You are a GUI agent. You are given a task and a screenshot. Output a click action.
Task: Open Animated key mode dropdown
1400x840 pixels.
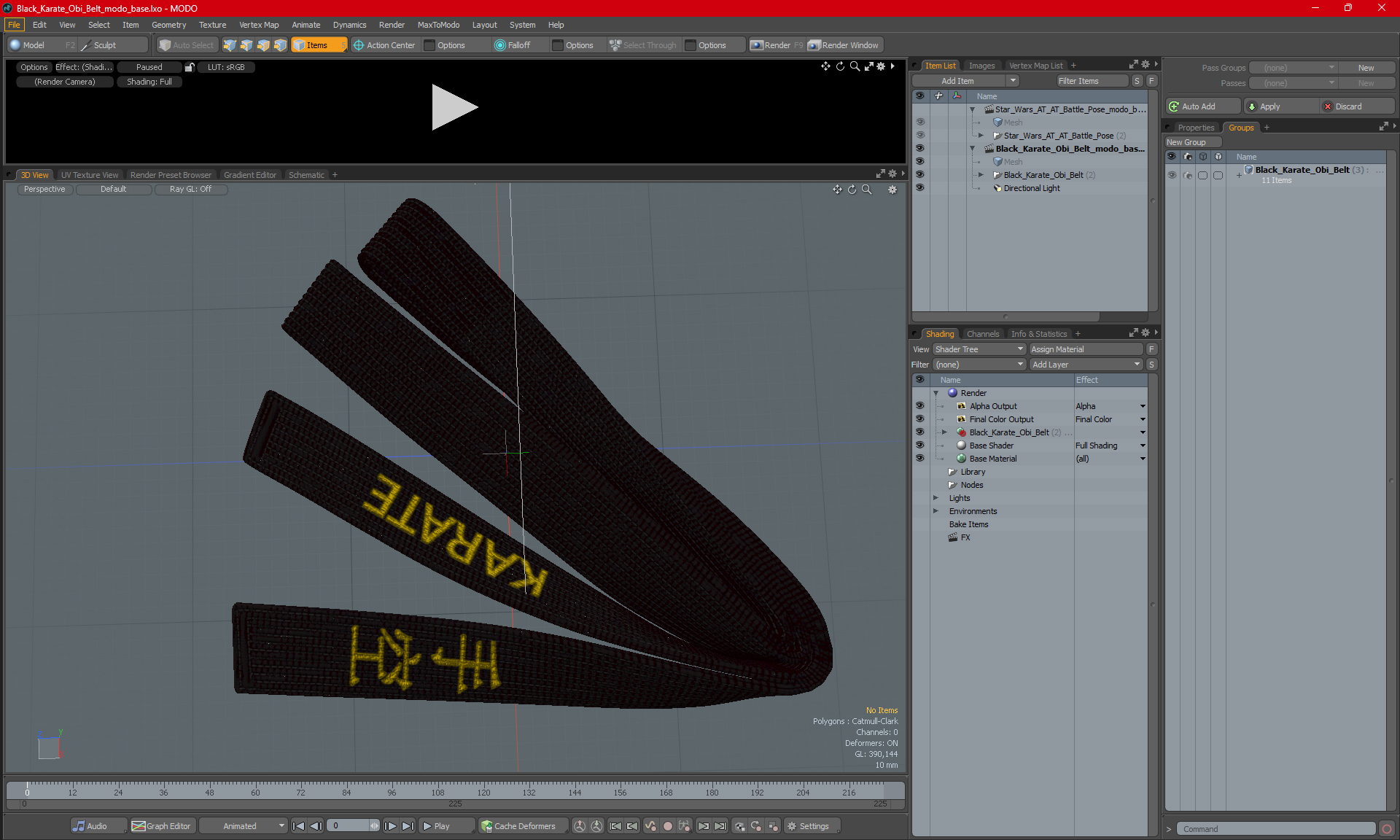point(243,826)
